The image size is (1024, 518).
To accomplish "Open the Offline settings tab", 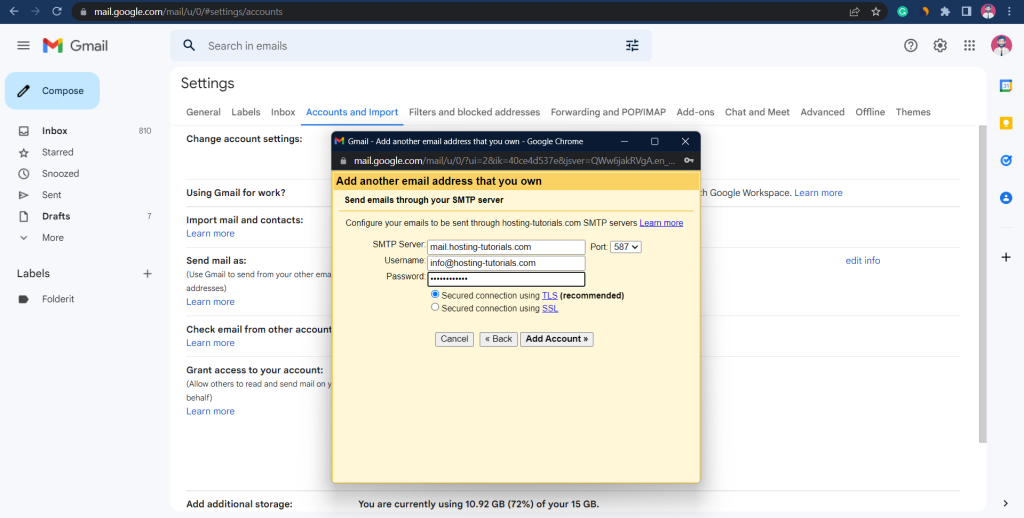I will (870, 112).
